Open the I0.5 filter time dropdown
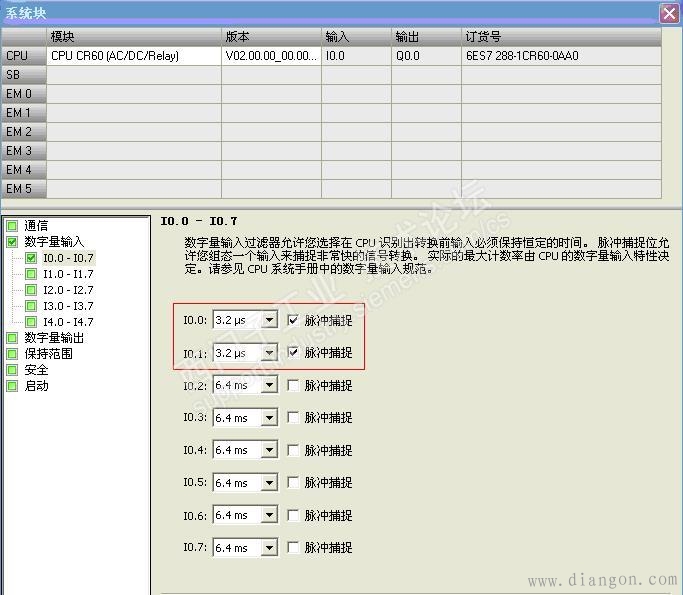The image size is (683, 595). pos(270,483)
